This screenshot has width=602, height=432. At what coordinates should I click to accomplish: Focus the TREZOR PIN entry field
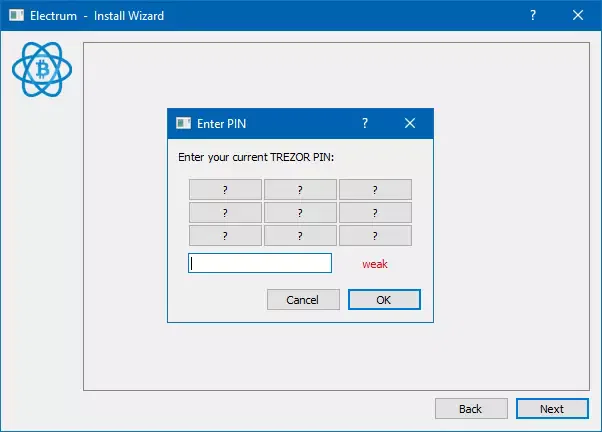click(x=260, y=263)
